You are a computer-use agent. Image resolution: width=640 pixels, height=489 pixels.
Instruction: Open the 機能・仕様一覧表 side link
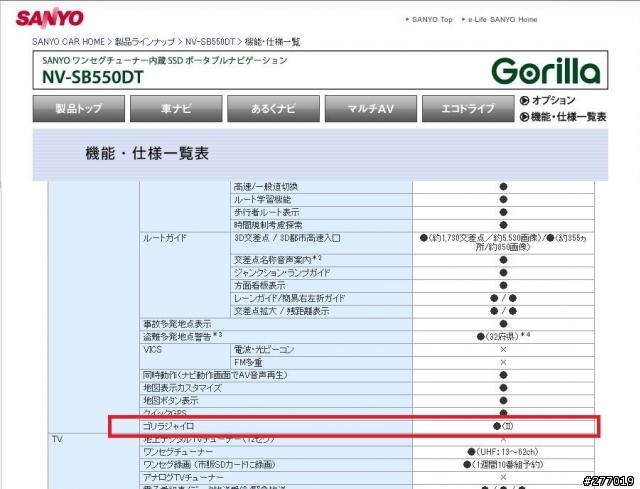(568, 117)
